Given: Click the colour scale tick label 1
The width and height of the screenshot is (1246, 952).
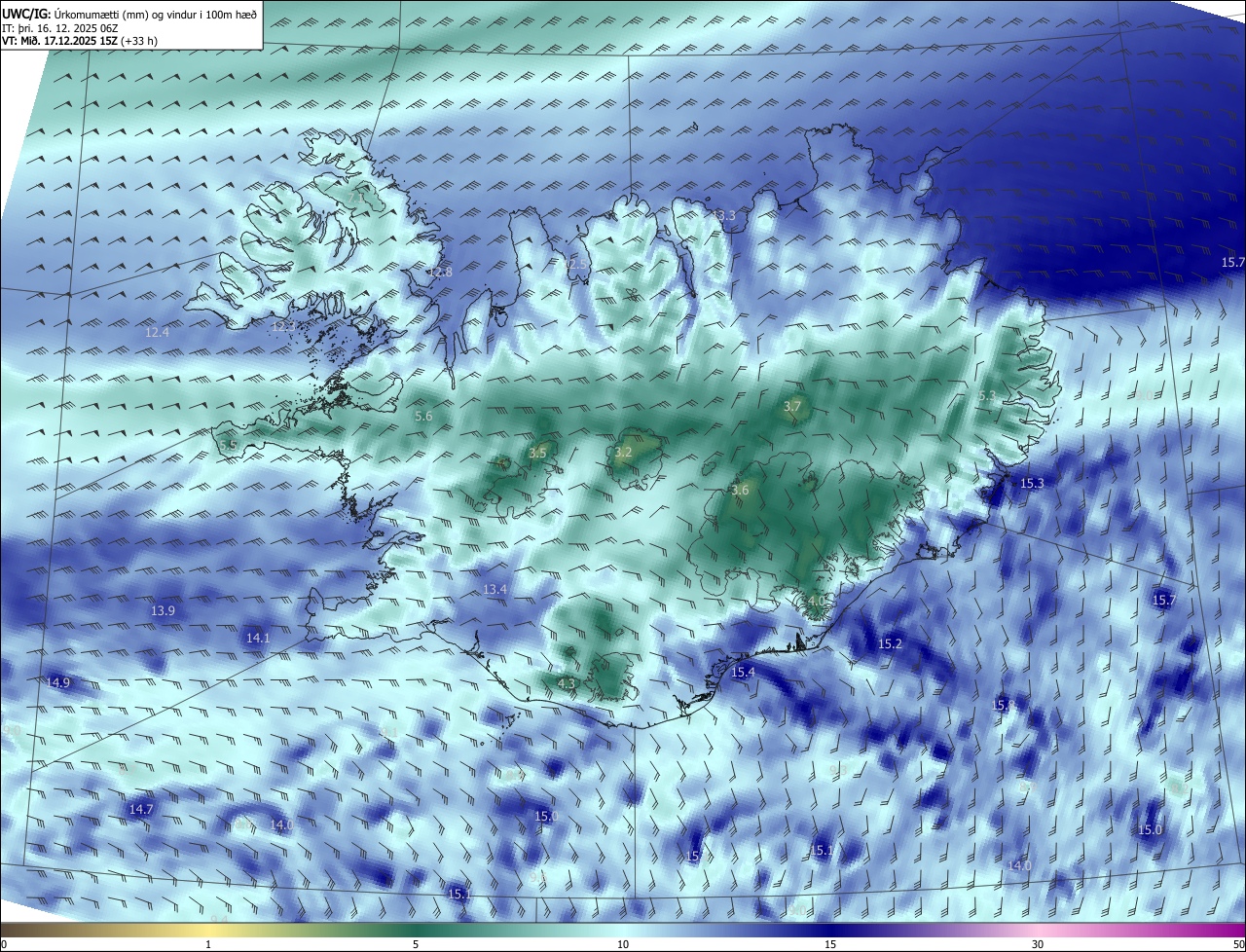Looking at the screenshot, I should [x=208, y=944].
